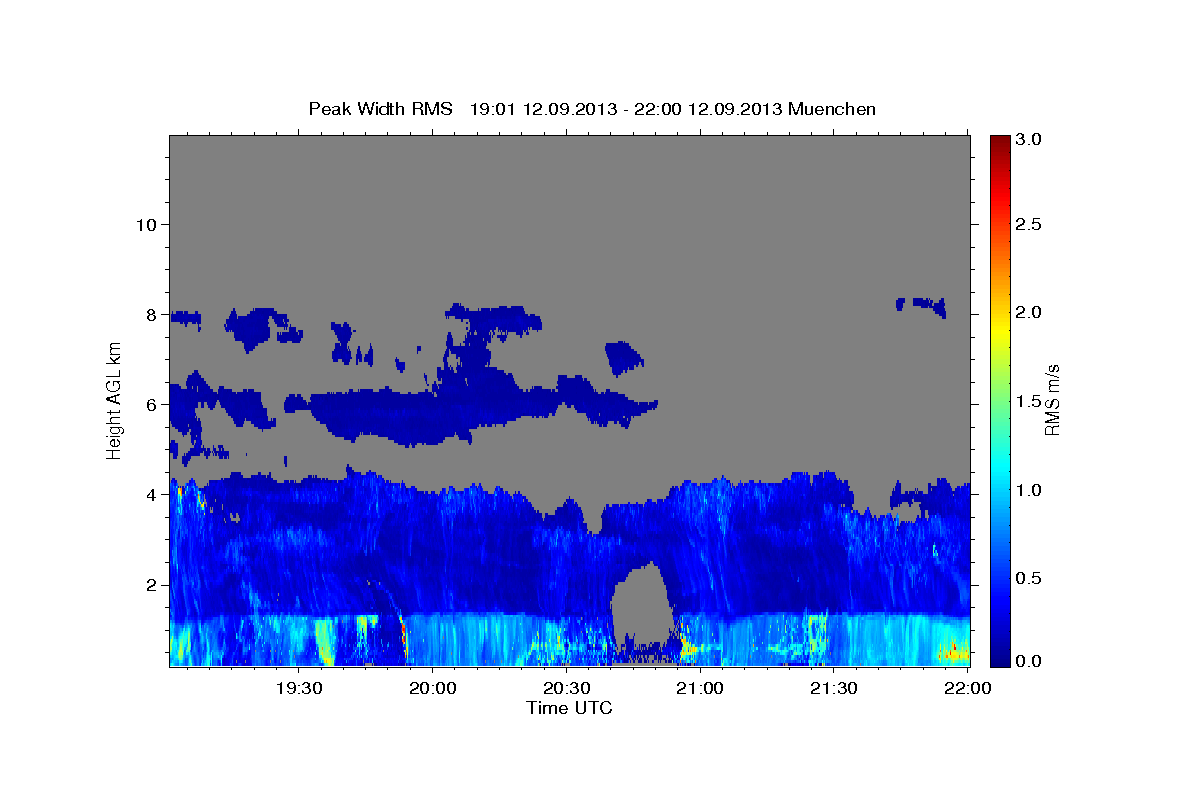Click the 20:30 time tick label
The width and height of the screenshot is (1200, 800).
tap(566, 688)
